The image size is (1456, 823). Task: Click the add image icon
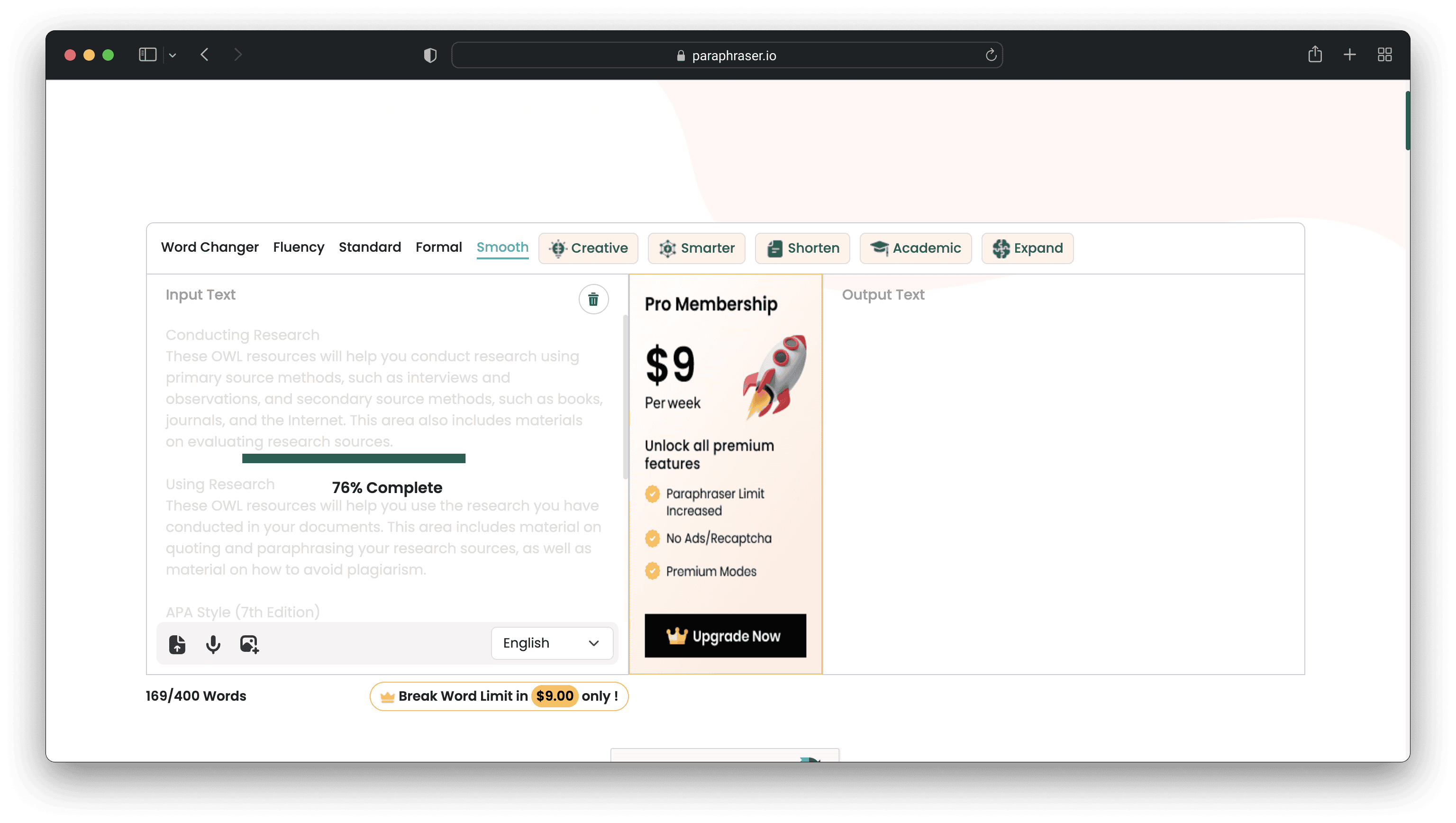click(x=249, y=644)
